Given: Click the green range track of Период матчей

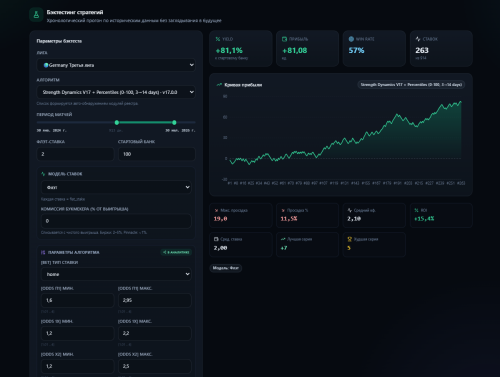Looking at the screenshot, I should click(145, 123).
